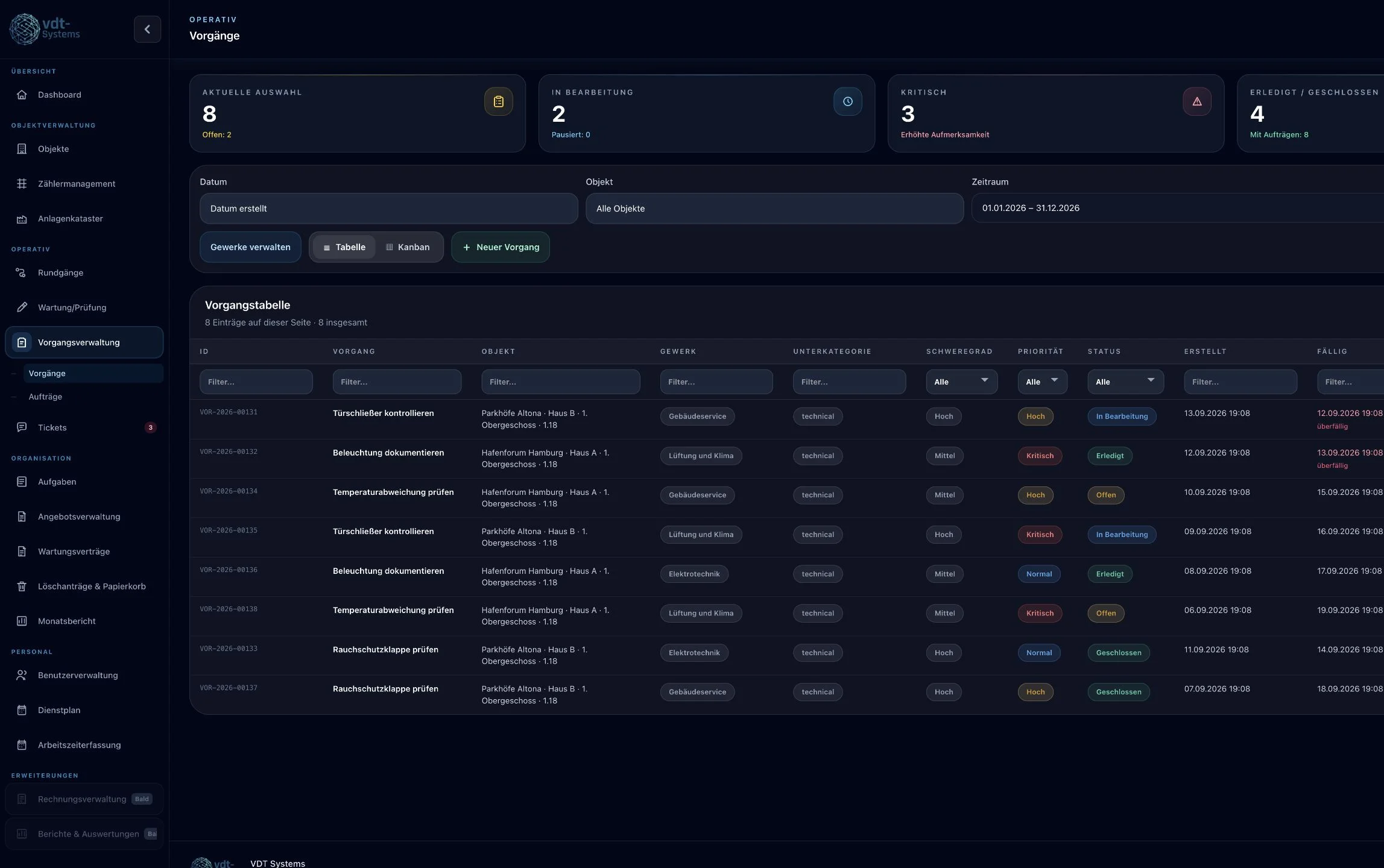
Task: Click the Anlagenkataster icon
Action: tap(22, 219)
